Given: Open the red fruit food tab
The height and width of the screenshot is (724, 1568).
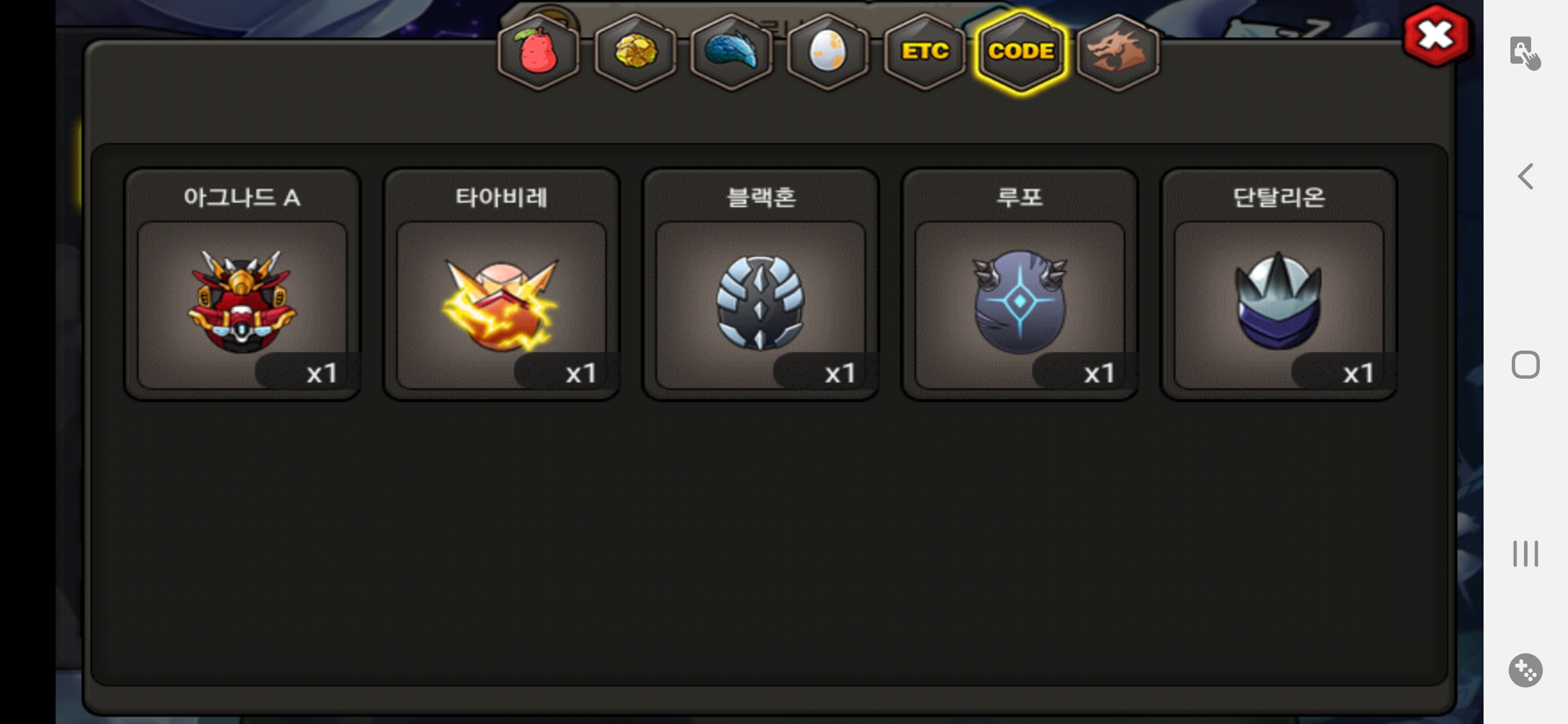Looking at the screenshot, I should click(x=539, y=52).
